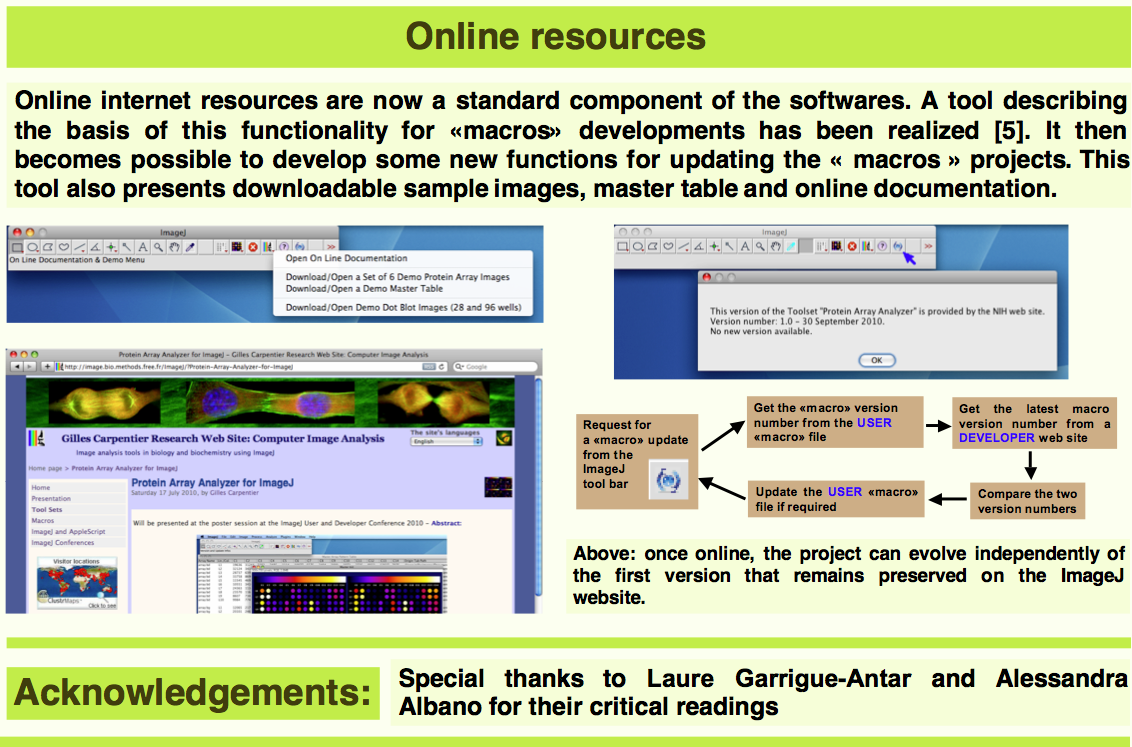This screenshot has width=1132, height=747.
Task: Open 'Macros' link in website sidebar
Action: 43,520
